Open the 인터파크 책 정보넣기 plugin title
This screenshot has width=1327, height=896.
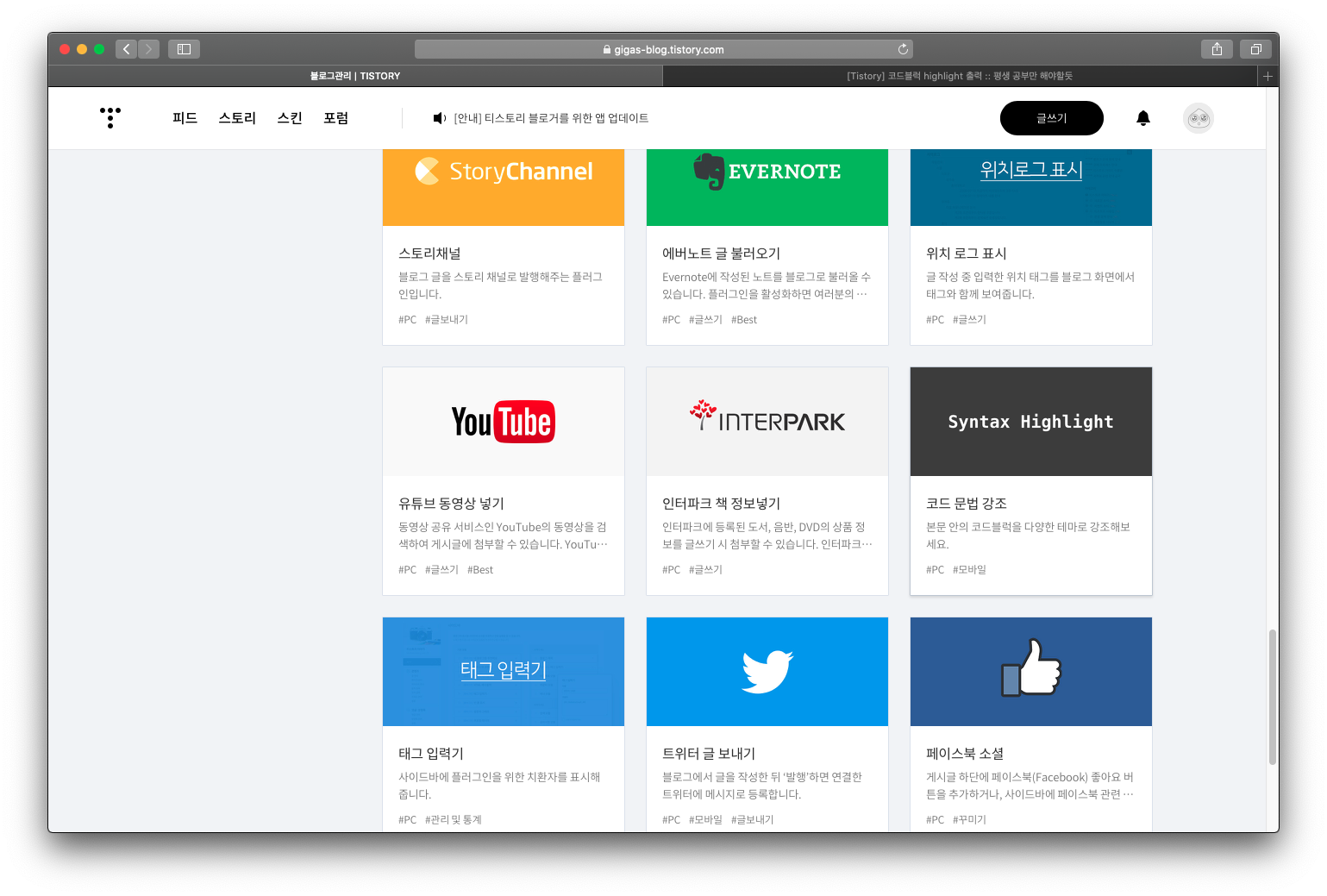click(x=721, y=504)
